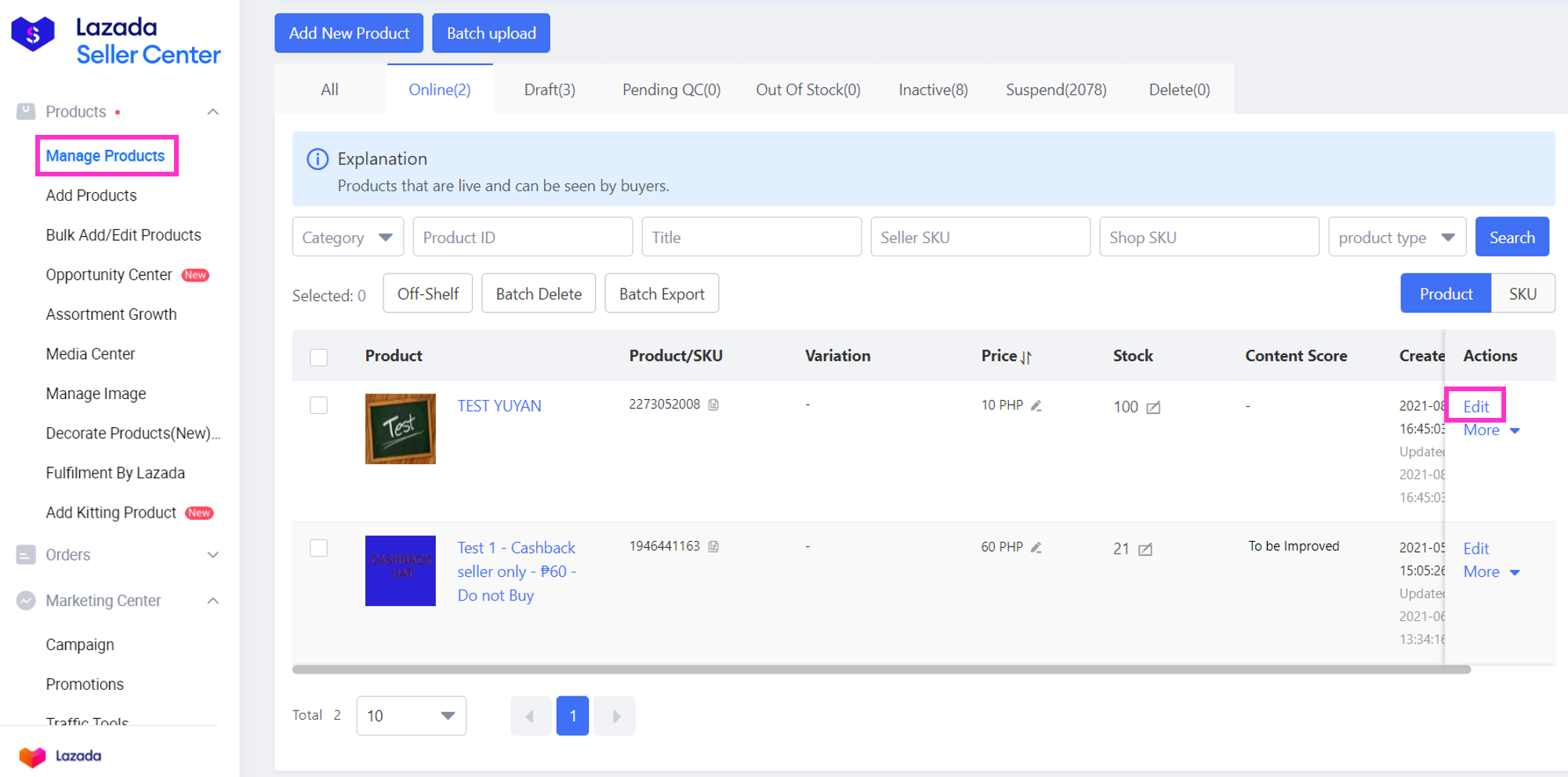Go to the next page arrow
1568x777 pixels.
[x=615, y=716]
